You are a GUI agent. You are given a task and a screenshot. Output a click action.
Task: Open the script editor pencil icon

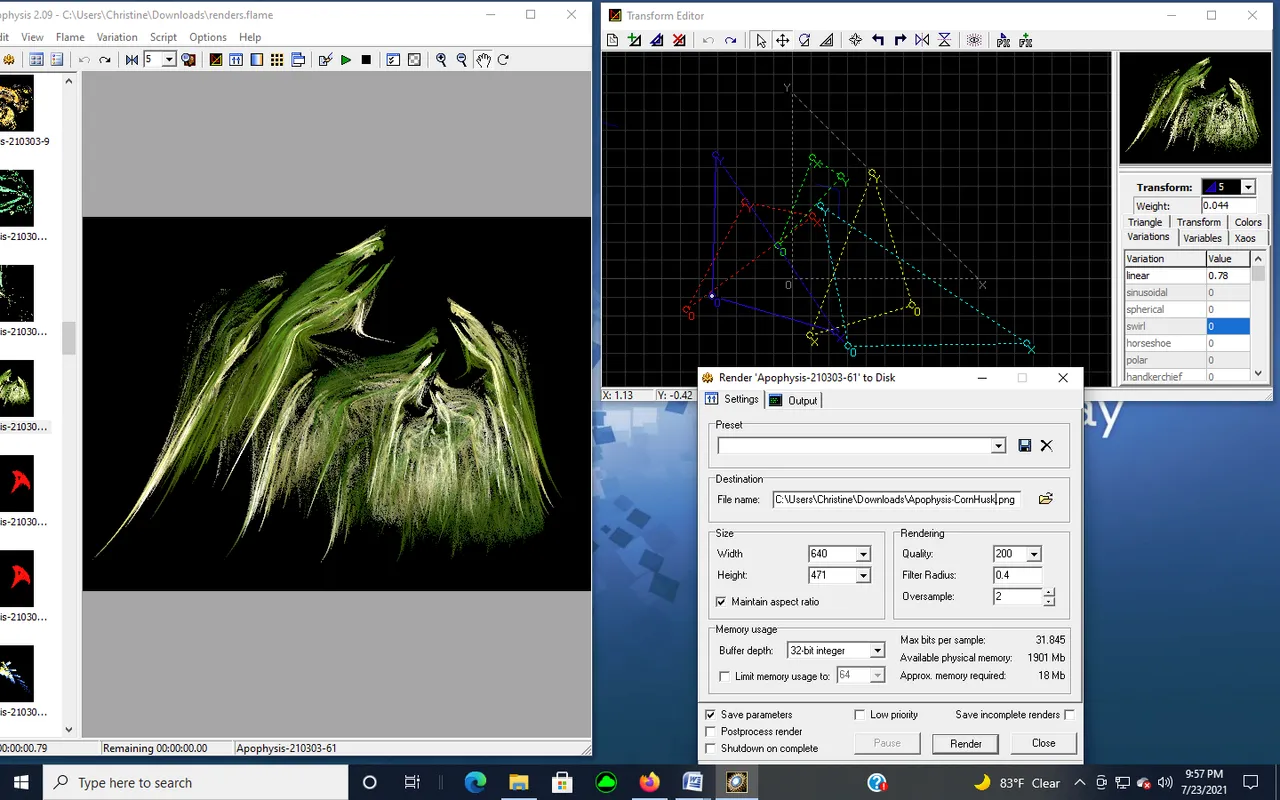[x=325, y=60]
